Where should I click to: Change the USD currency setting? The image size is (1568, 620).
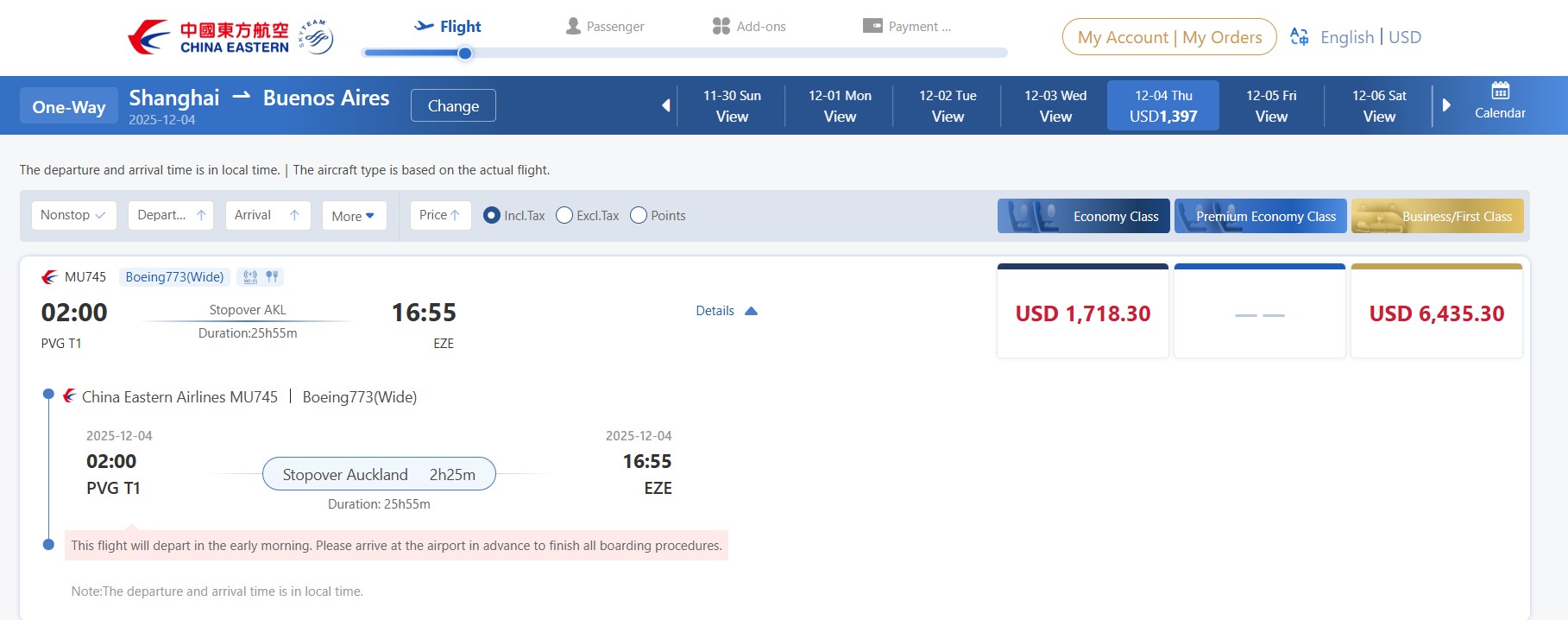1405,37
